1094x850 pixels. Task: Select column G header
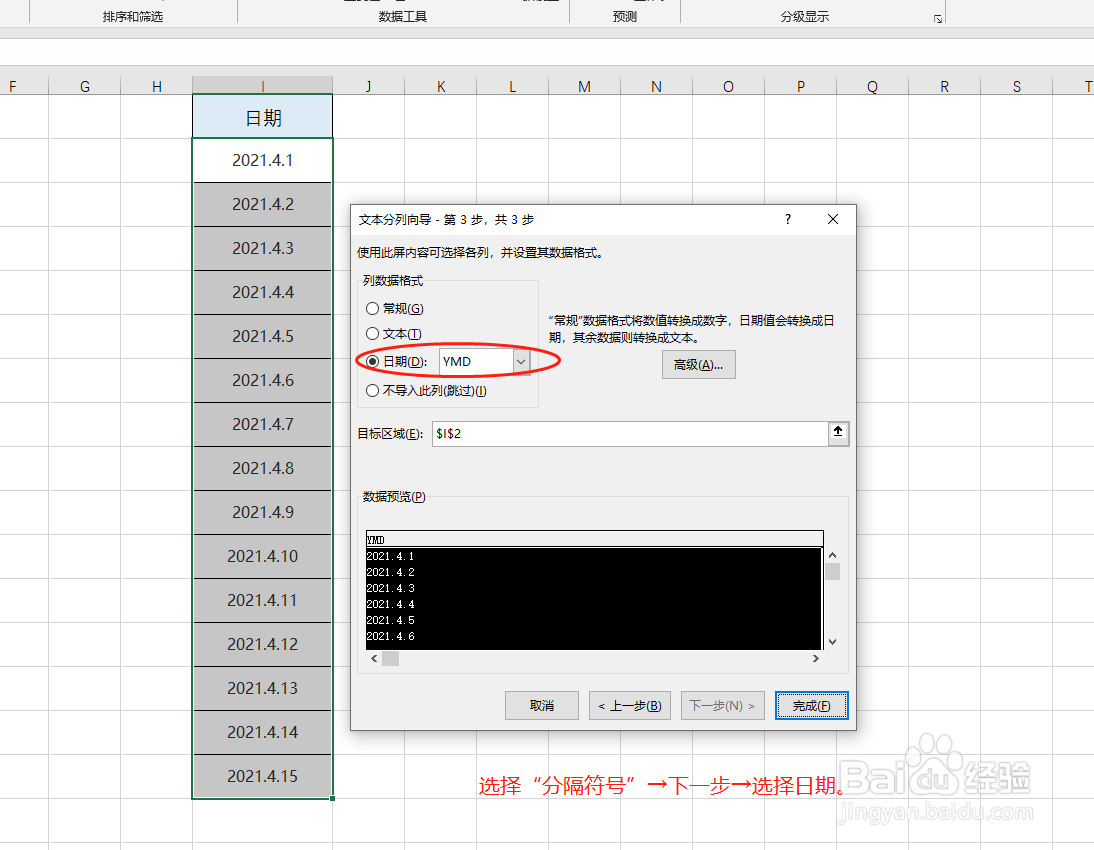(84, 86)
